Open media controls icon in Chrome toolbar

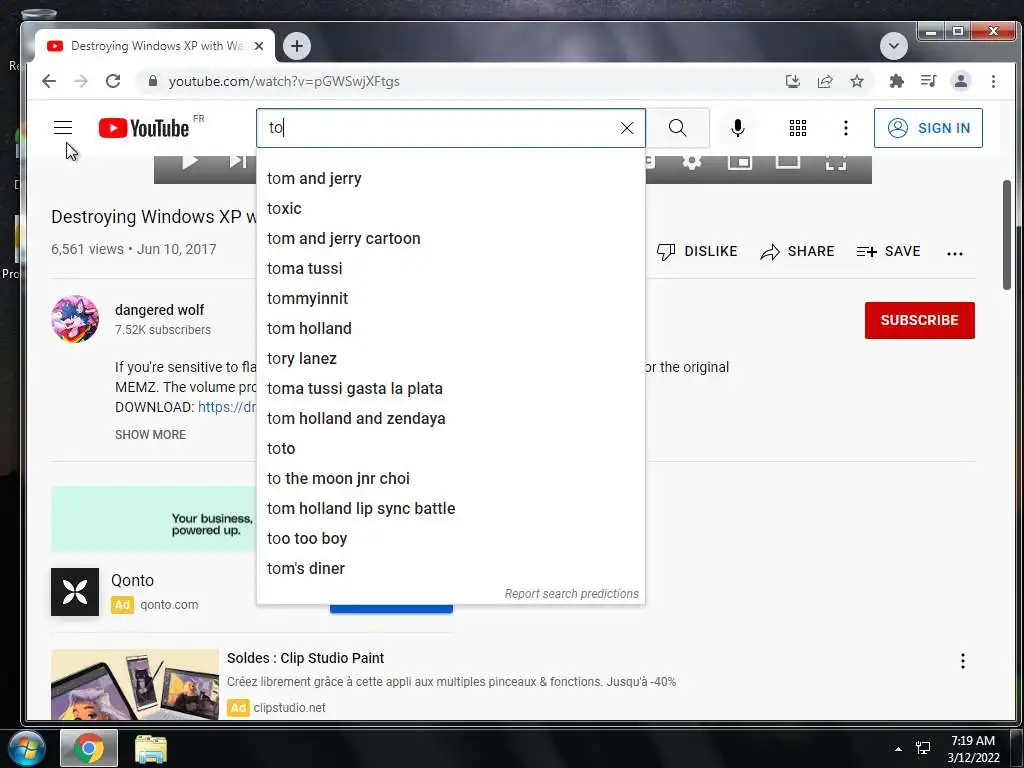coord(928,81)
